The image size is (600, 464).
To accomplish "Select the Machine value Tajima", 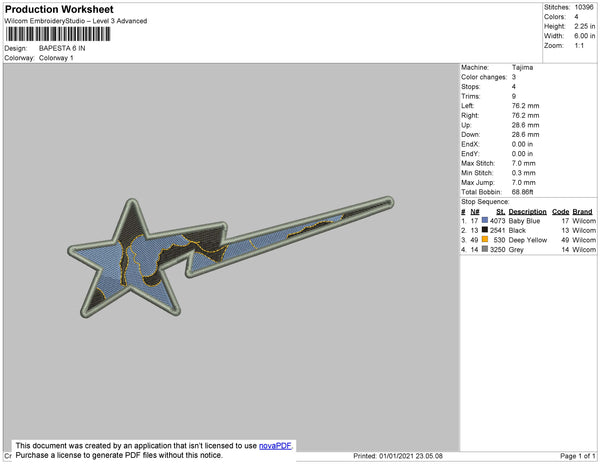I will tap(522, 67).
